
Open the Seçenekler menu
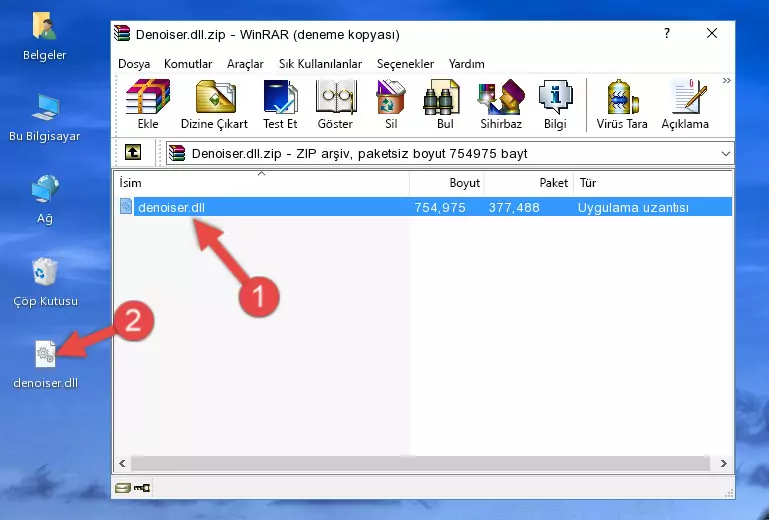click(x=405, y=64)
